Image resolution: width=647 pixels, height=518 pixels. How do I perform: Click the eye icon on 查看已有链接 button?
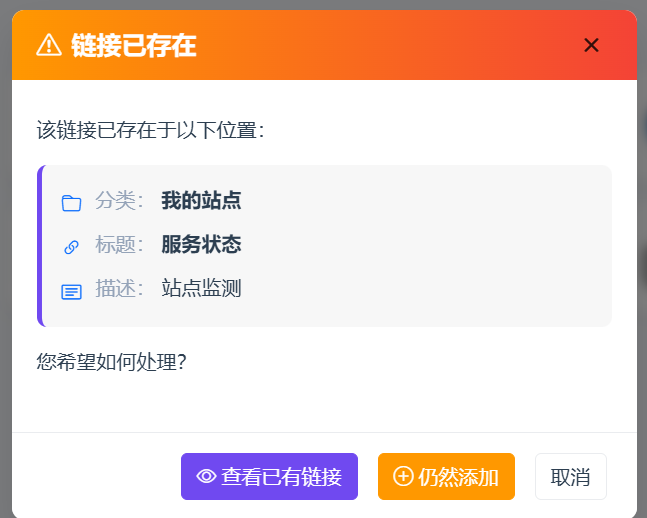coord(206,476)
